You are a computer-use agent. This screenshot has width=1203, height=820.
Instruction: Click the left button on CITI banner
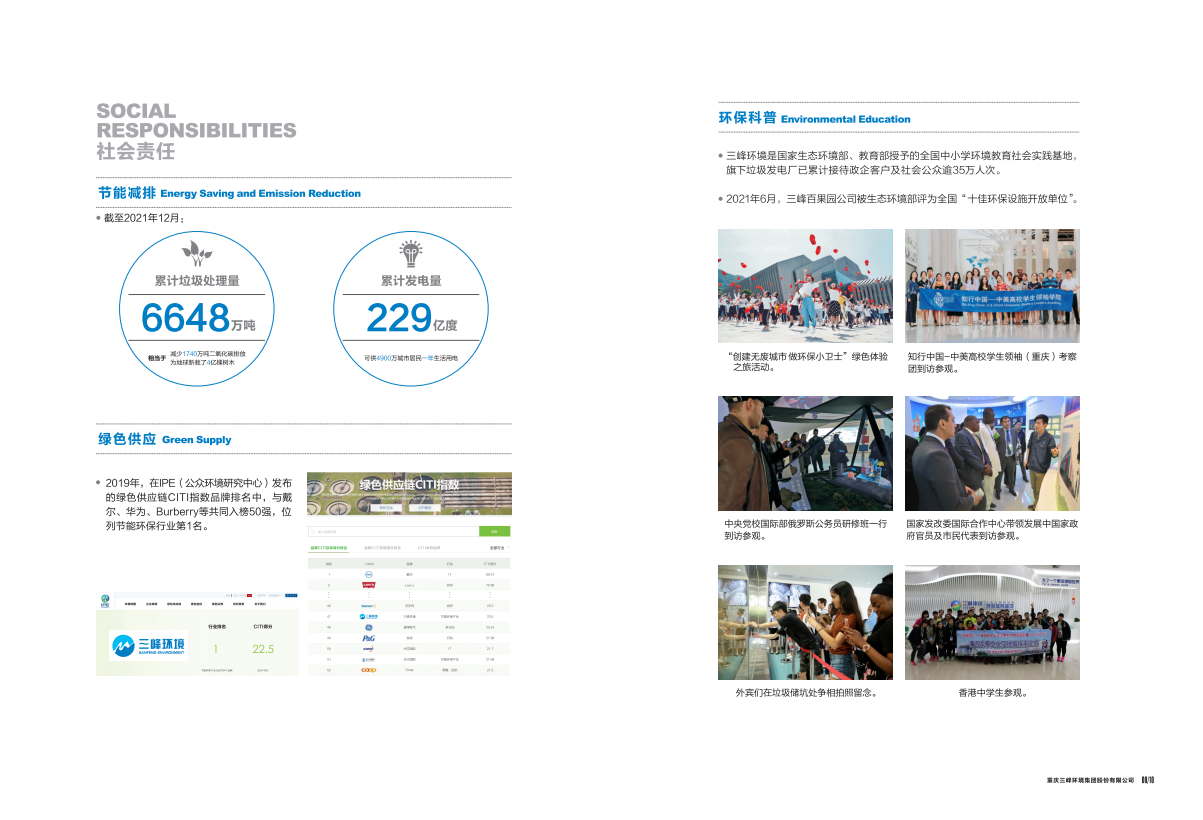click(386, 507)
